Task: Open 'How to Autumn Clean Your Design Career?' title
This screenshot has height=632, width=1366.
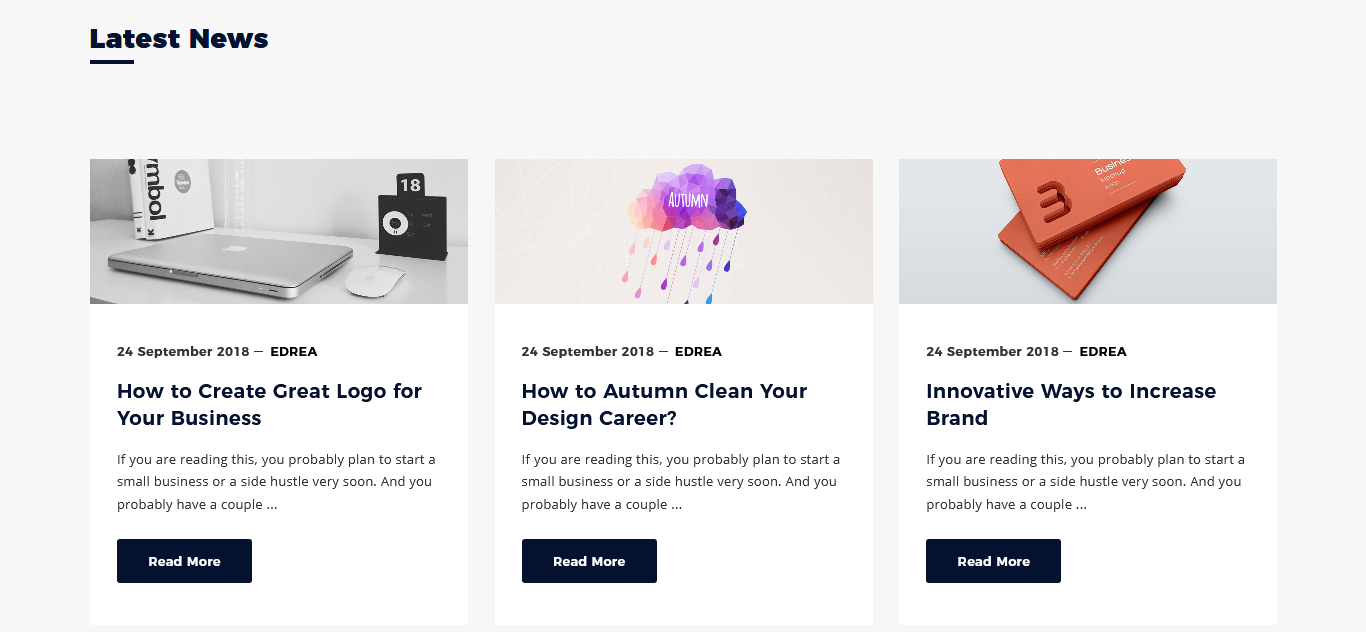Action: 664,404
